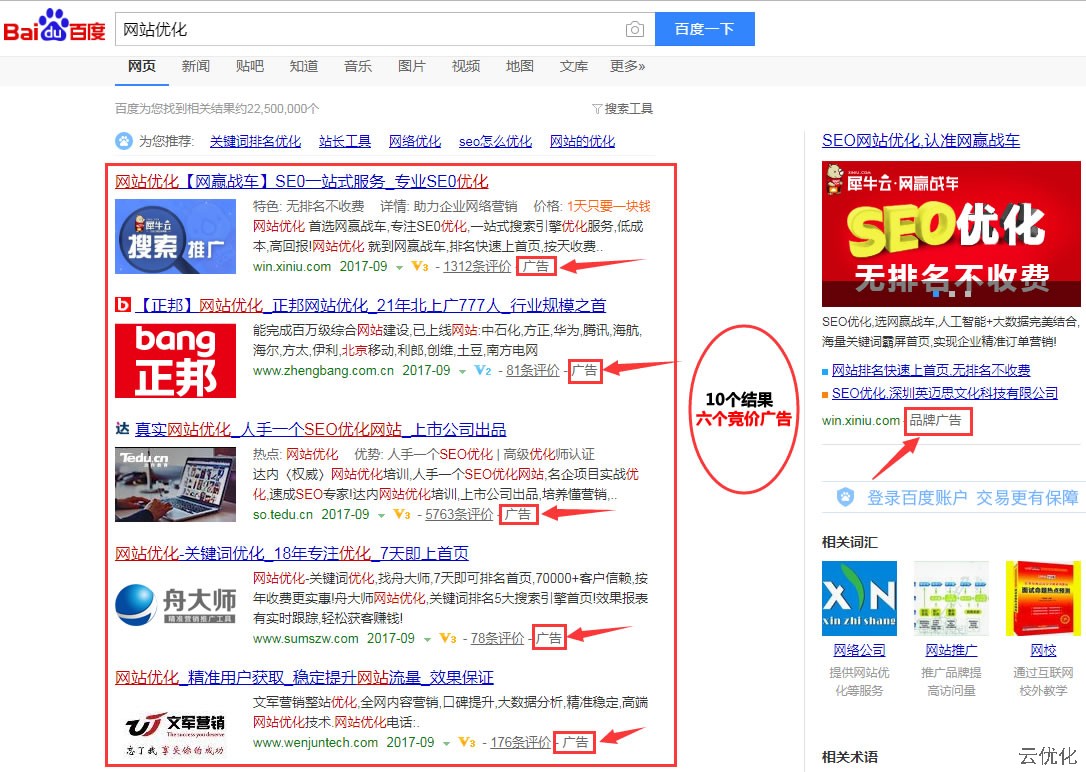
Task: Open the 1312条评价 reviews link
Action: [x=476, y=267]
